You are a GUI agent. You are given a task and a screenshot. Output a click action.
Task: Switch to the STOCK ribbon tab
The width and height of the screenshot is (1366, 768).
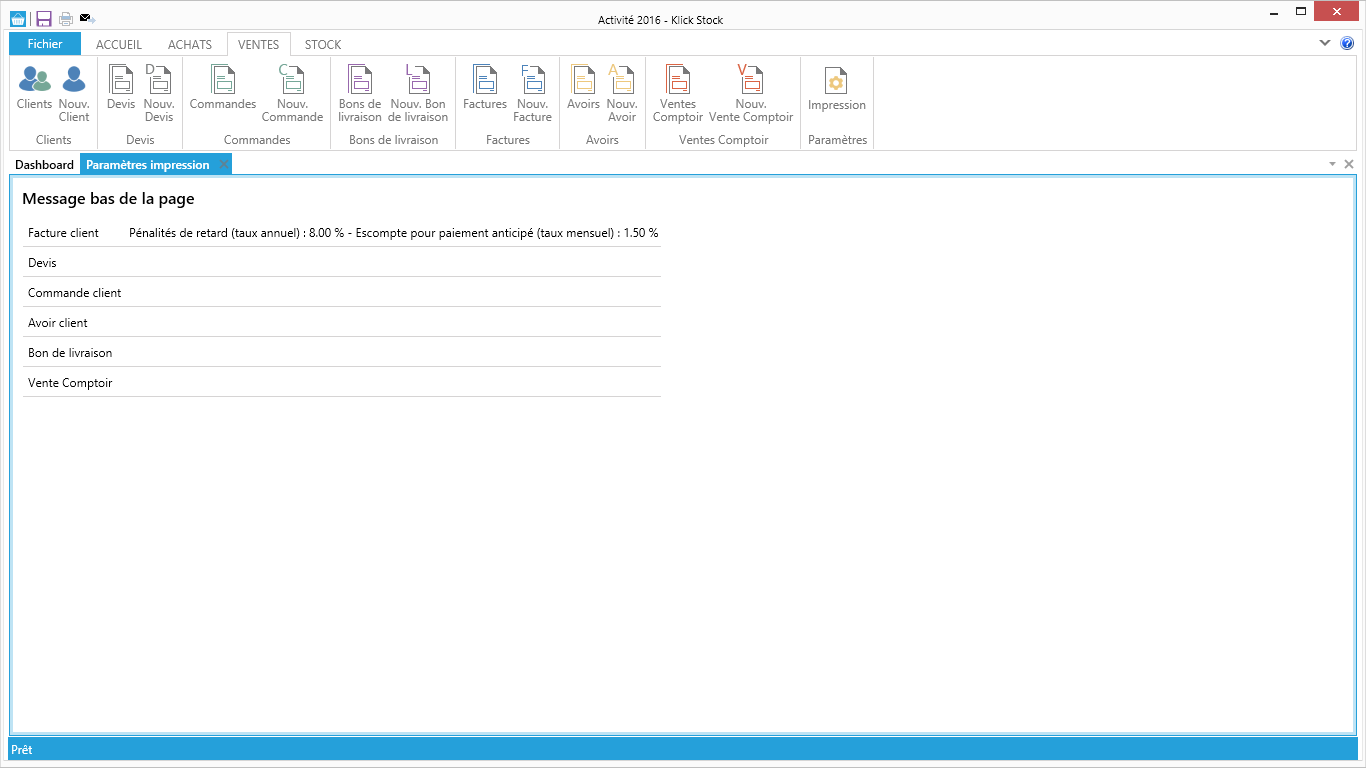[x=323, y=45]
